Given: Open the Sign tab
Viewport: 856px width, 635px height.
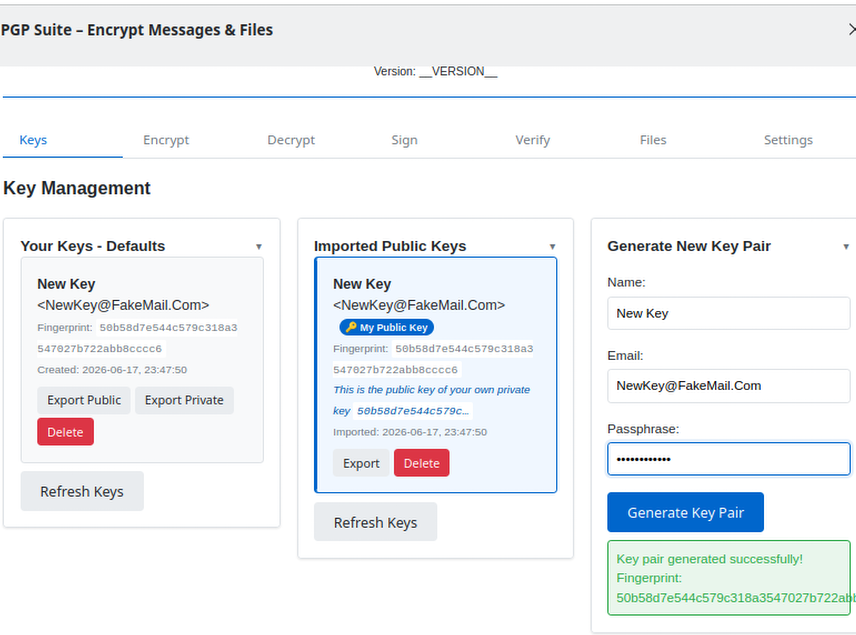Looking at the screenshot, I should tap(405, 140).
